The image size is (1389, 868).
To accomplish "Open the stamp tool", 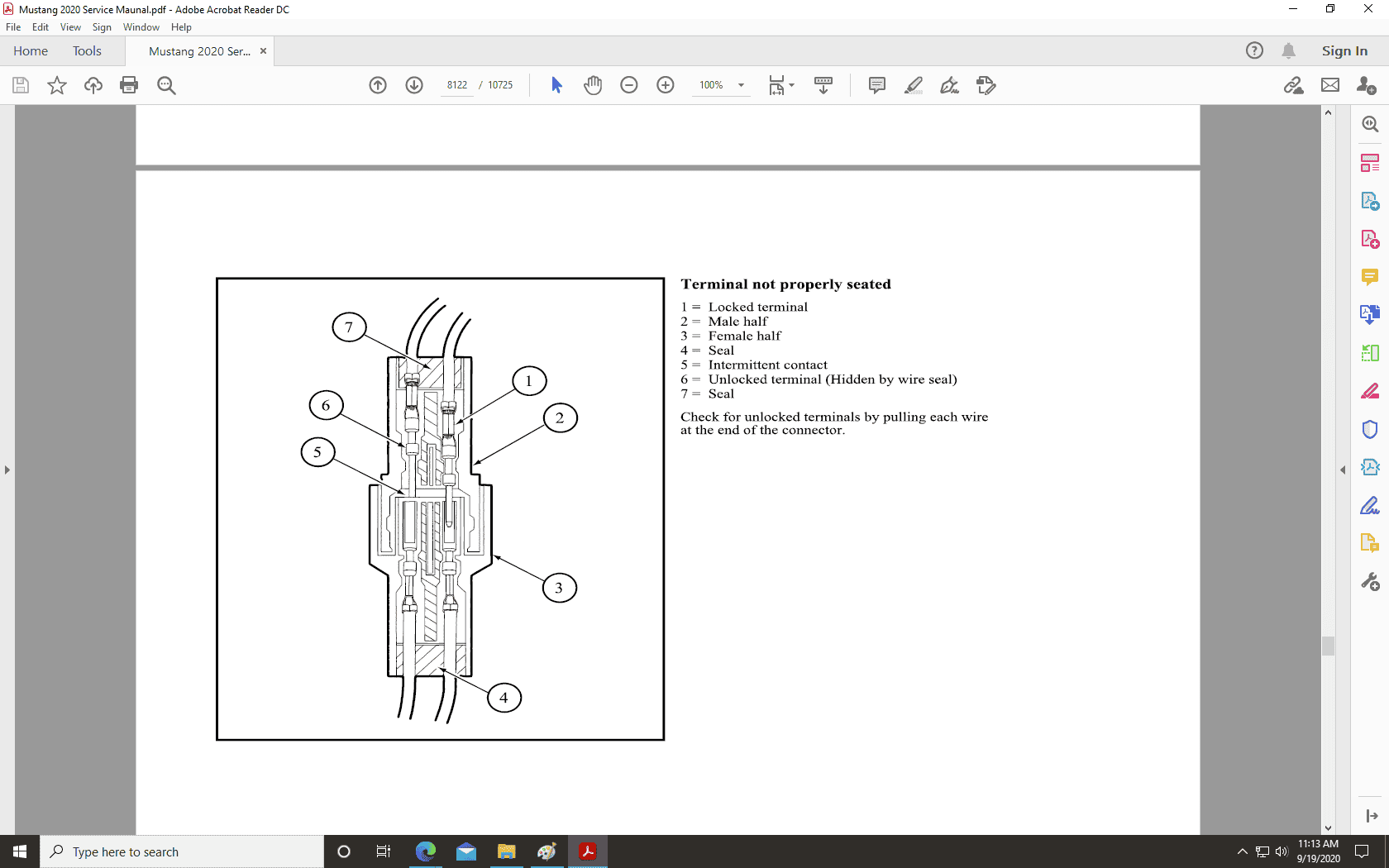I will pyautogui.click(x=986, y=85).
